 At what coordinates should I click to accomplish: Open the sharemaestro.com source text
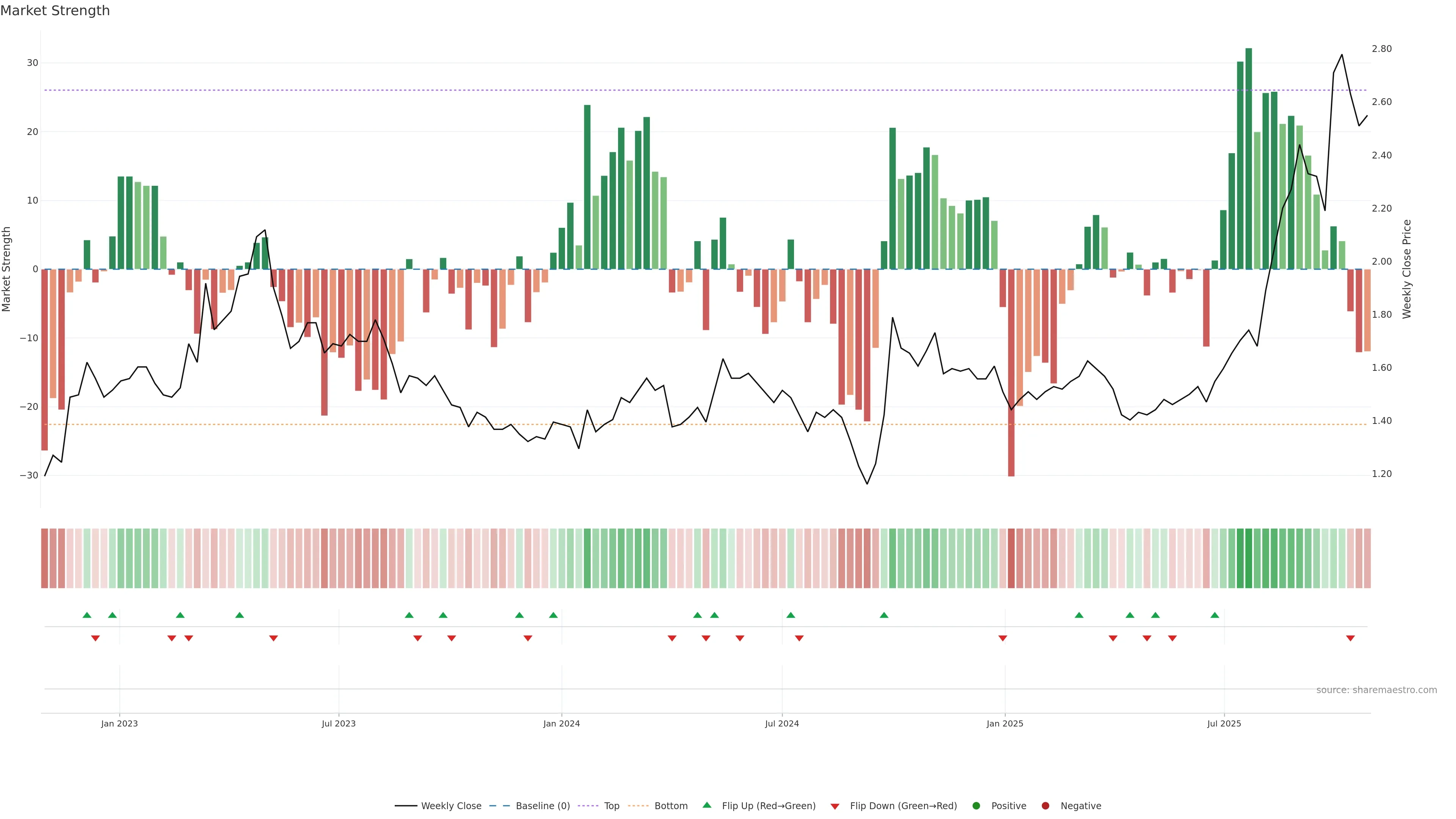(1376, 690)
